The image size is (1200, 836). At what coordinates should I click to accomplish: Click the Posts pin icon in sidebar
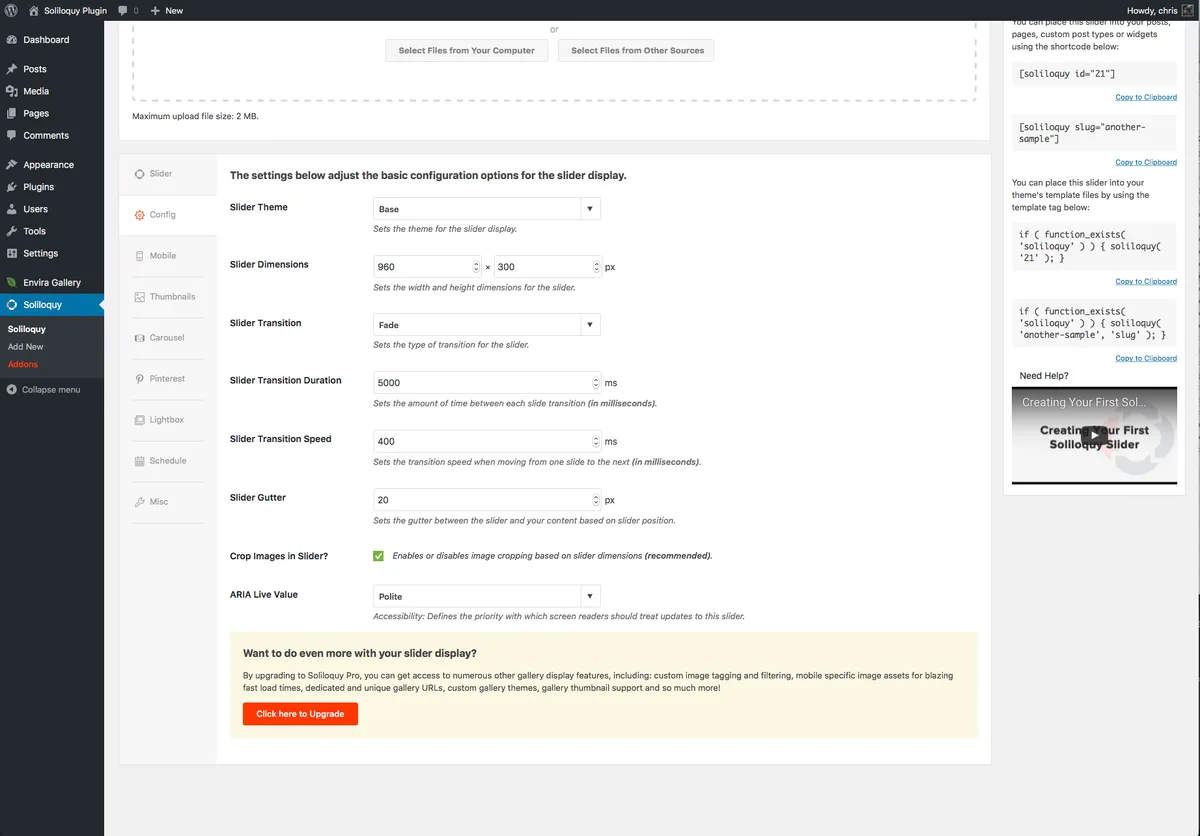click(11, 69)
